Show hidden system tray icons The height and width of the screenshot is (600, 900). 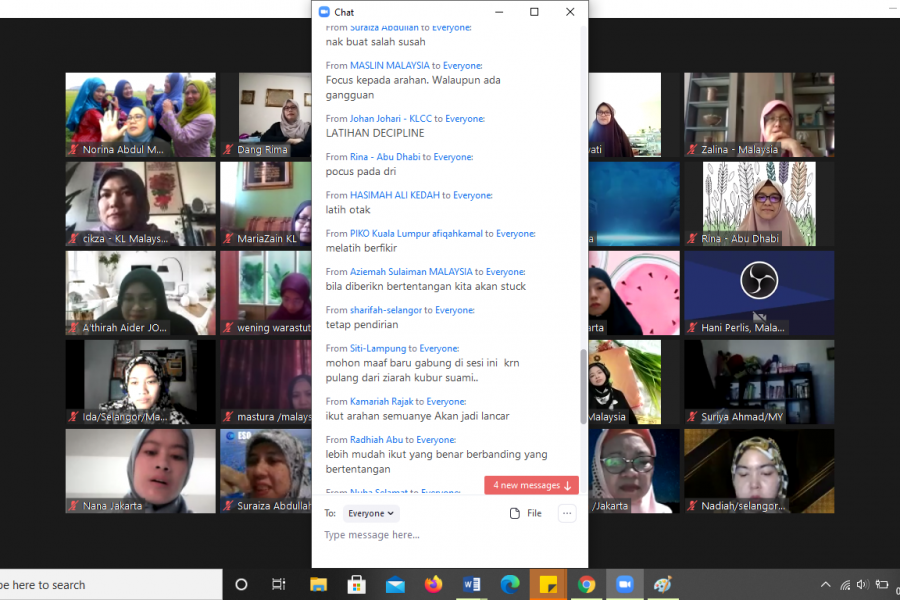[x=825, y=585]
